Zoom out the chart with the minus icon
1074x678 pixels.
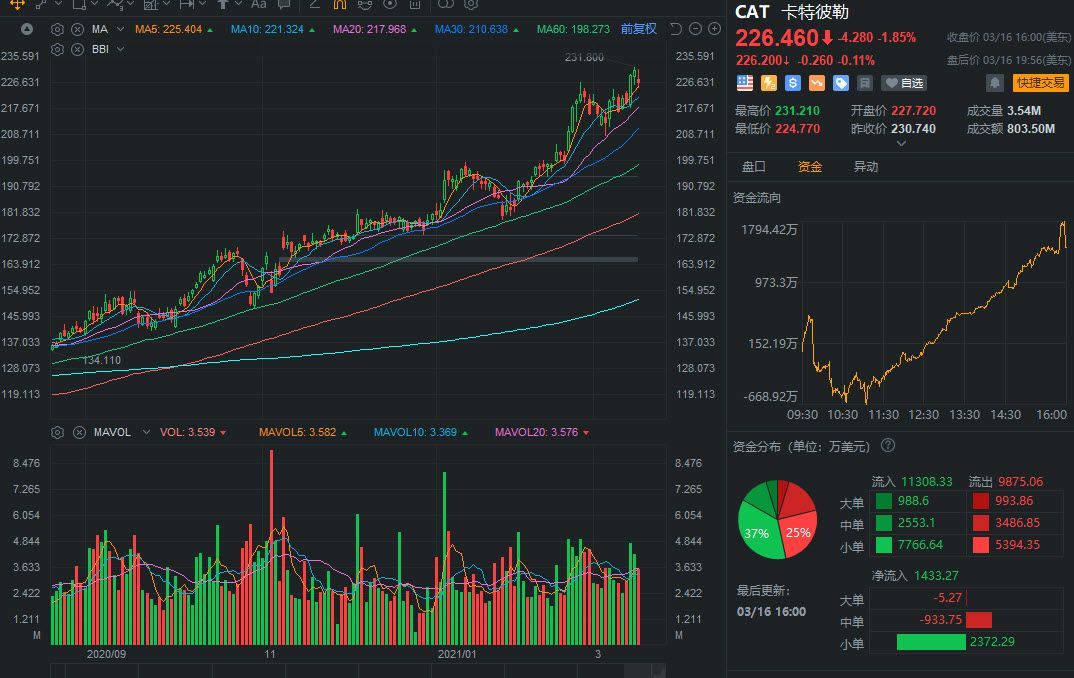coord(695,29)
